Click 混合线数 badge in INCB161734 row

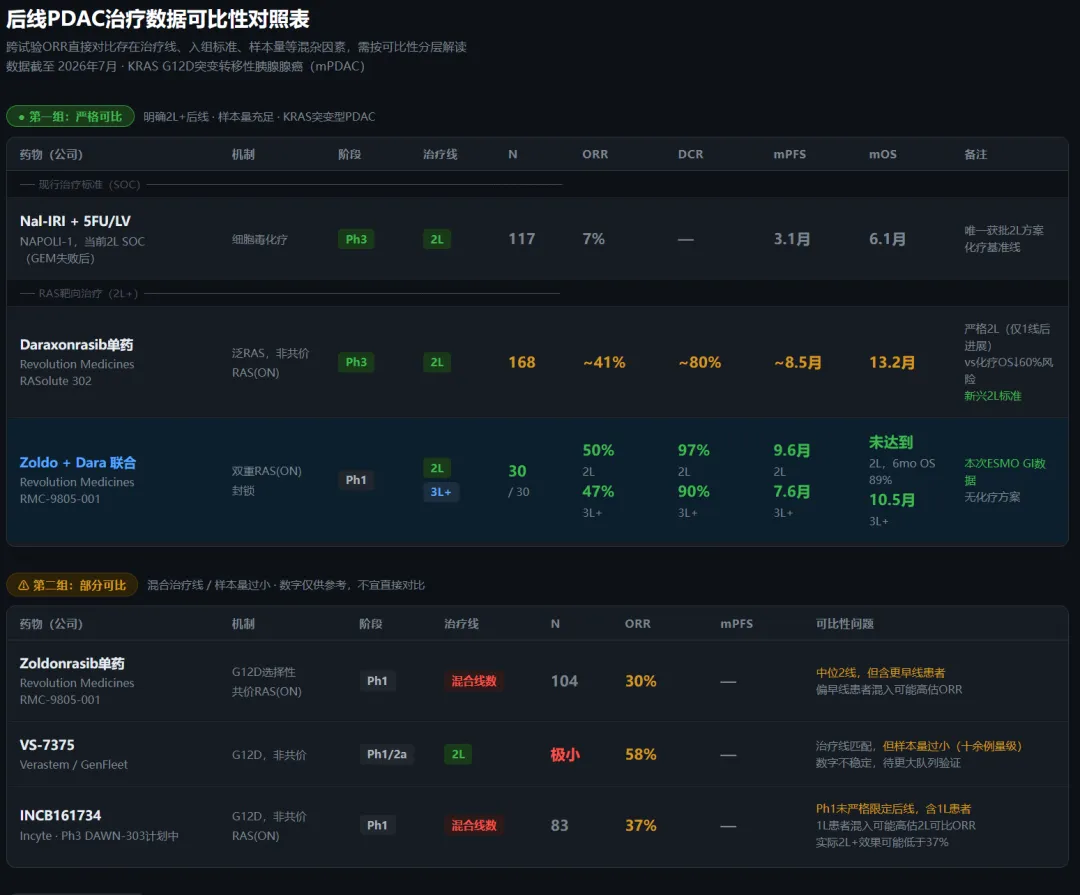(x=474, y=825)
